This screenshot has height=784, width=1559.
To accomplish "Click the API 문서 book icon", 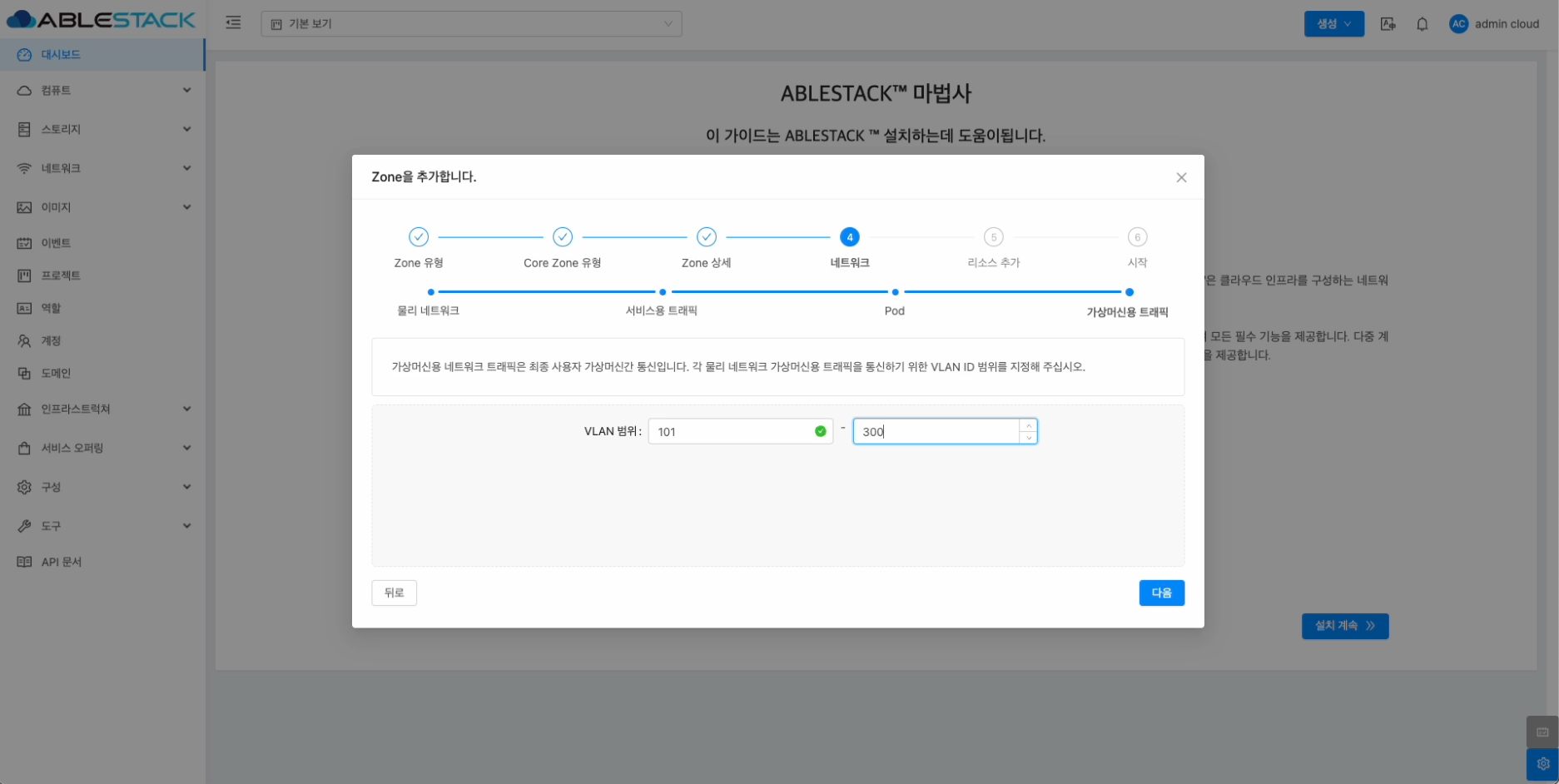I will pyautogui.click(x=24, y=562).
